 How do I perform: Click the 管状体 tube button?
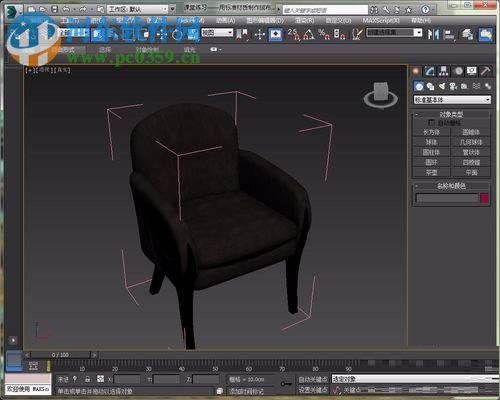point(471,152)
